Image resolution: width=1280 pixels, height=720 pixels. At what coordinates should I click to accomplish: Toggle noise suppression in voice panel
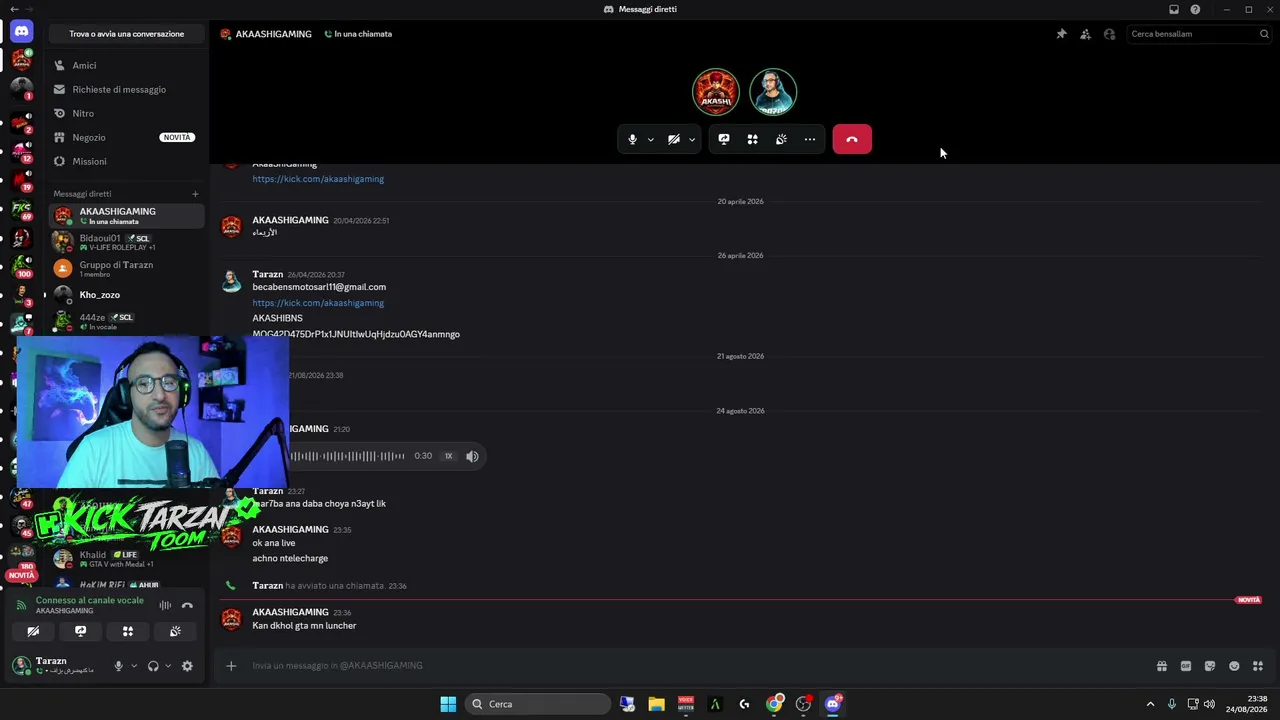point(165,605)
